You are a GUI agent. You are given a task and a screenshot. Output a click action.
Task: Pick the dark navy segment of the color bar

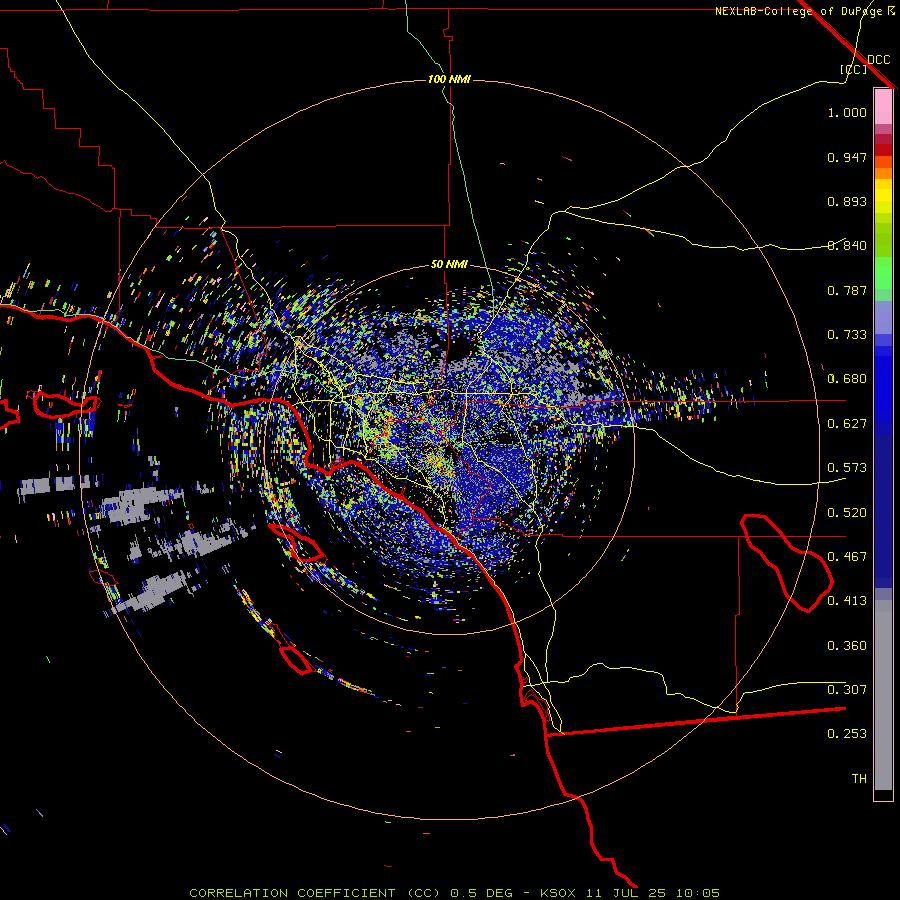tap(883, 511)
